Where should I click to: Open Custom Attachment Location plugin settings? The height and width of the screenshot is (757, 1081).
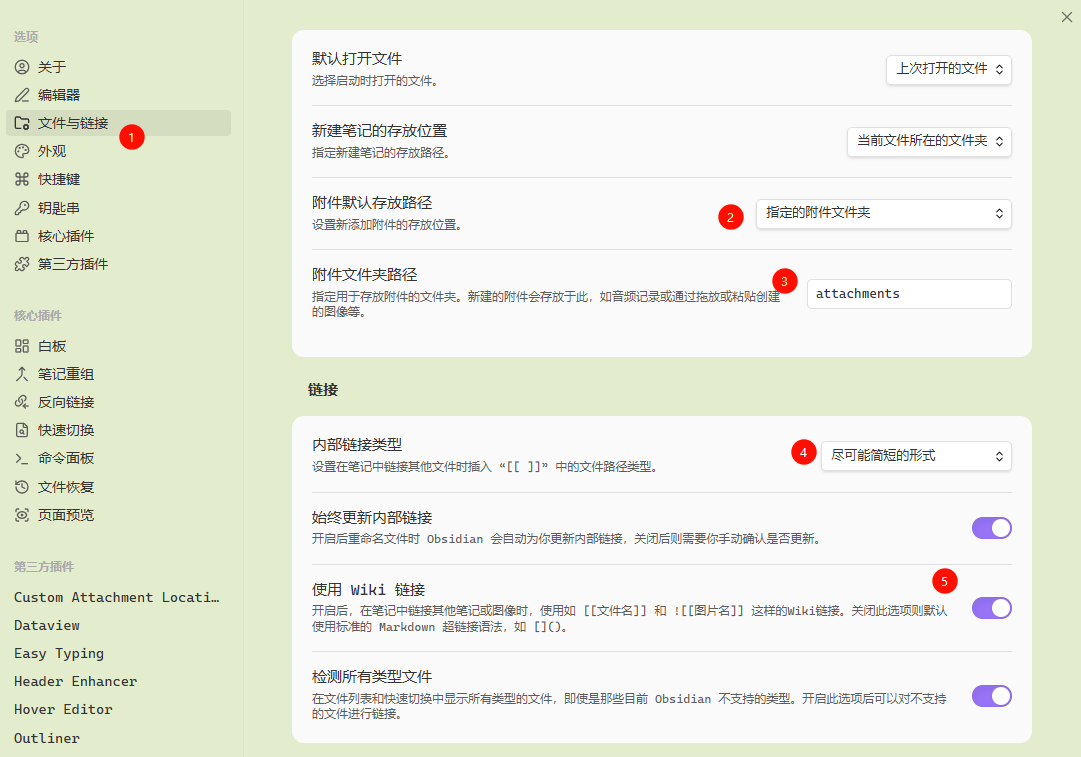pyautogui.click(x=118, y=597)
